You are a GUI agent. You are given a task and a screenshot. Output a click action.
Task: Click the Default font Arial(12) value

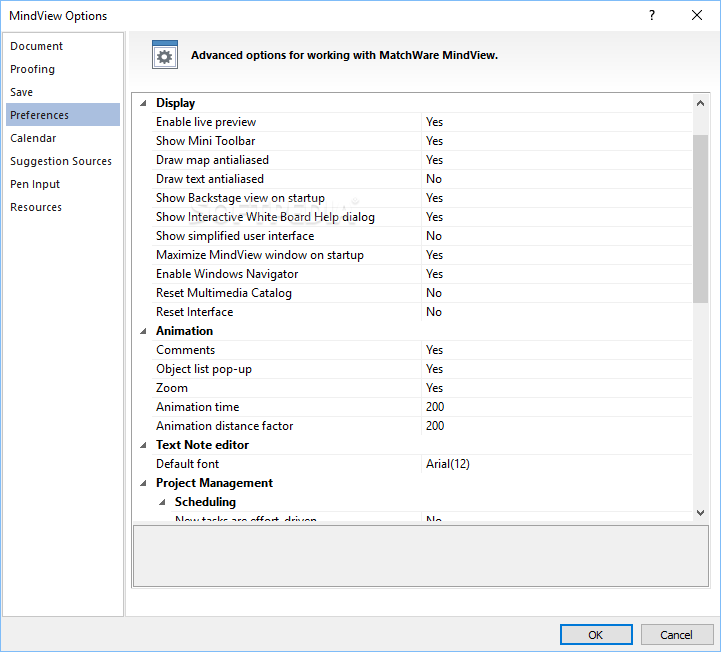[x=556, y=464]
